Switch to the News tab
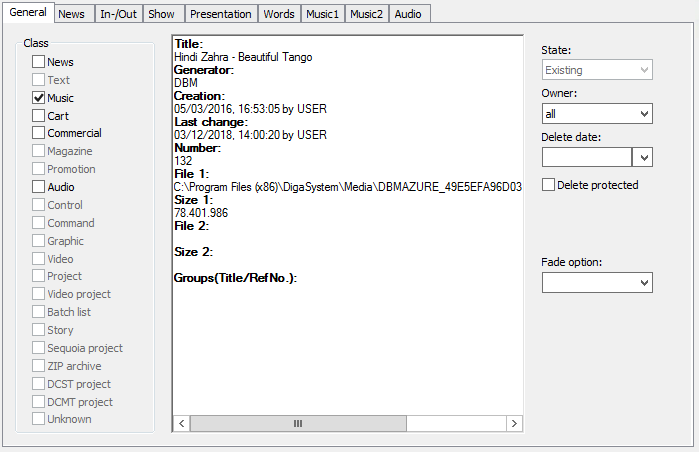This screenshot has height=452, width=699. 71,14
